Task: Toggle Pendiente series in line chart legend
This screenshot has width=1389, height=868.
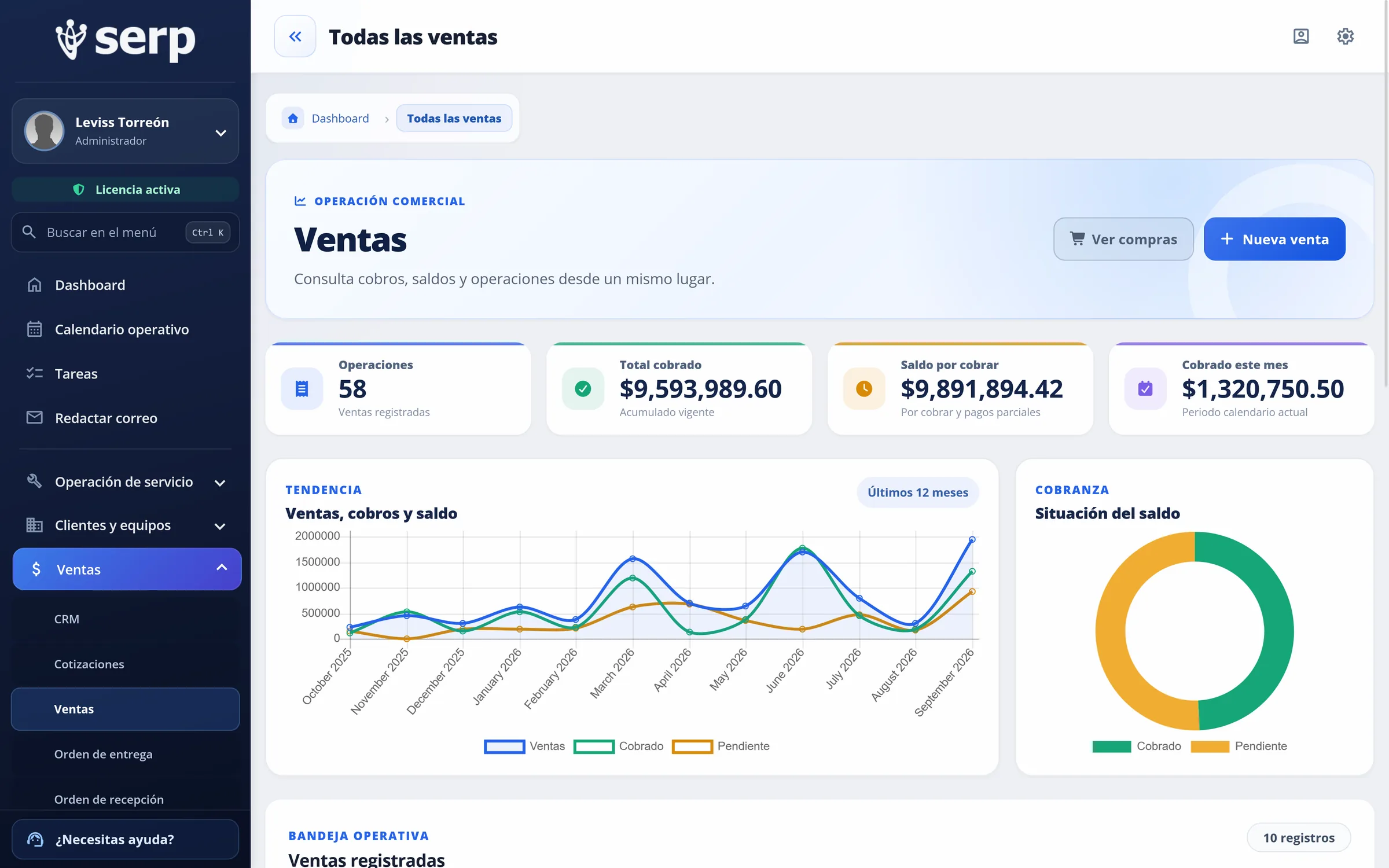Action: 721,746
